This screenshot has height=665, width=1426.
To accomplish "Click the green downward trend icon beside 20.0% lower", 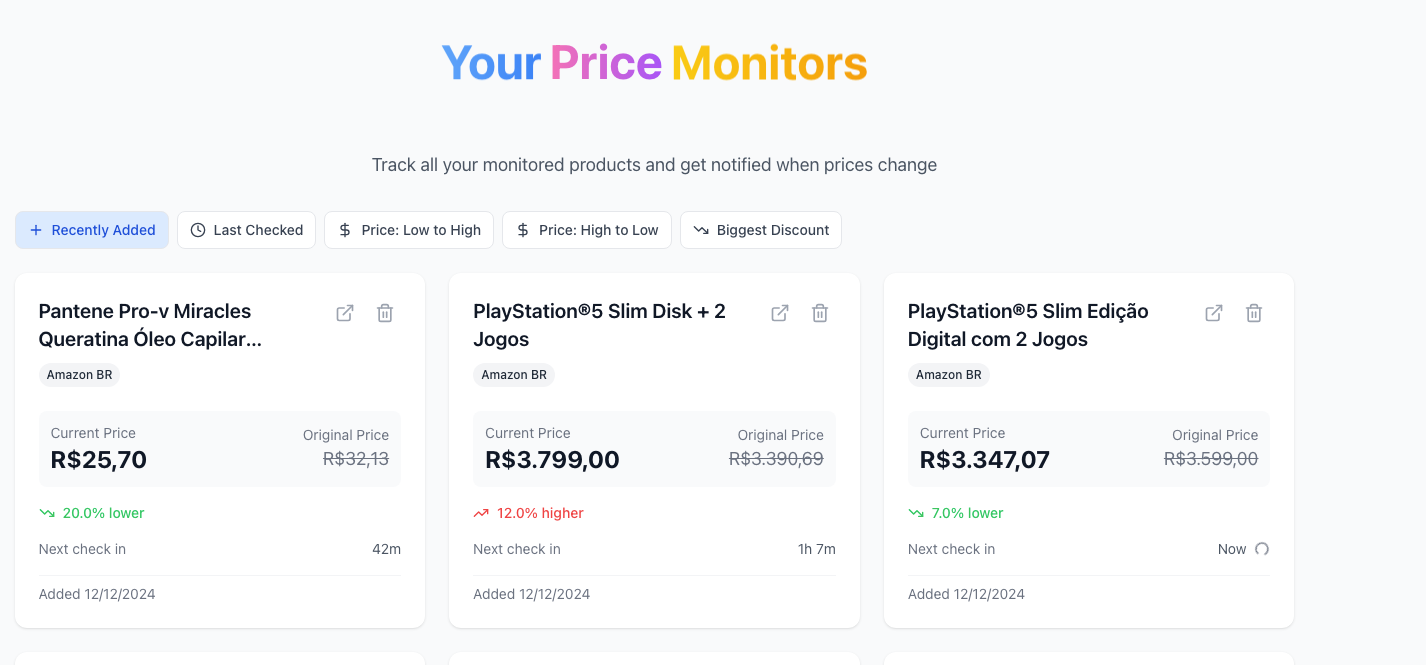I will 47,513.
